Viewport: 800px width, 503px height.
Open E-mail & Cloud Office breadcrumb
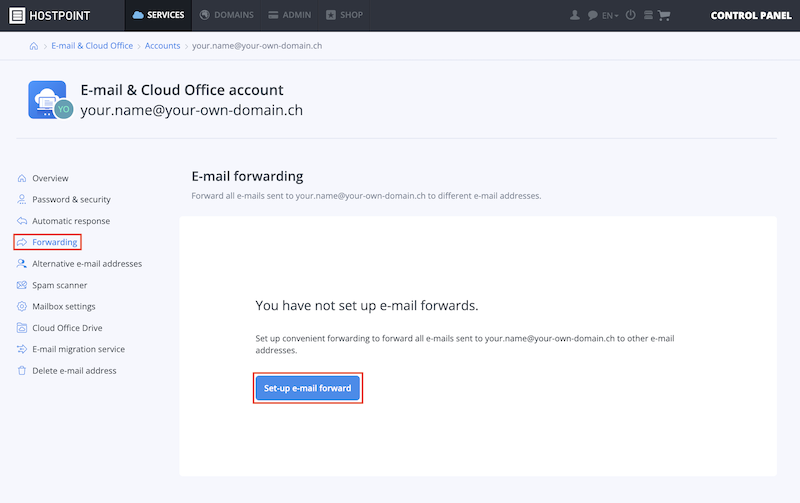(x=92, y=46)
